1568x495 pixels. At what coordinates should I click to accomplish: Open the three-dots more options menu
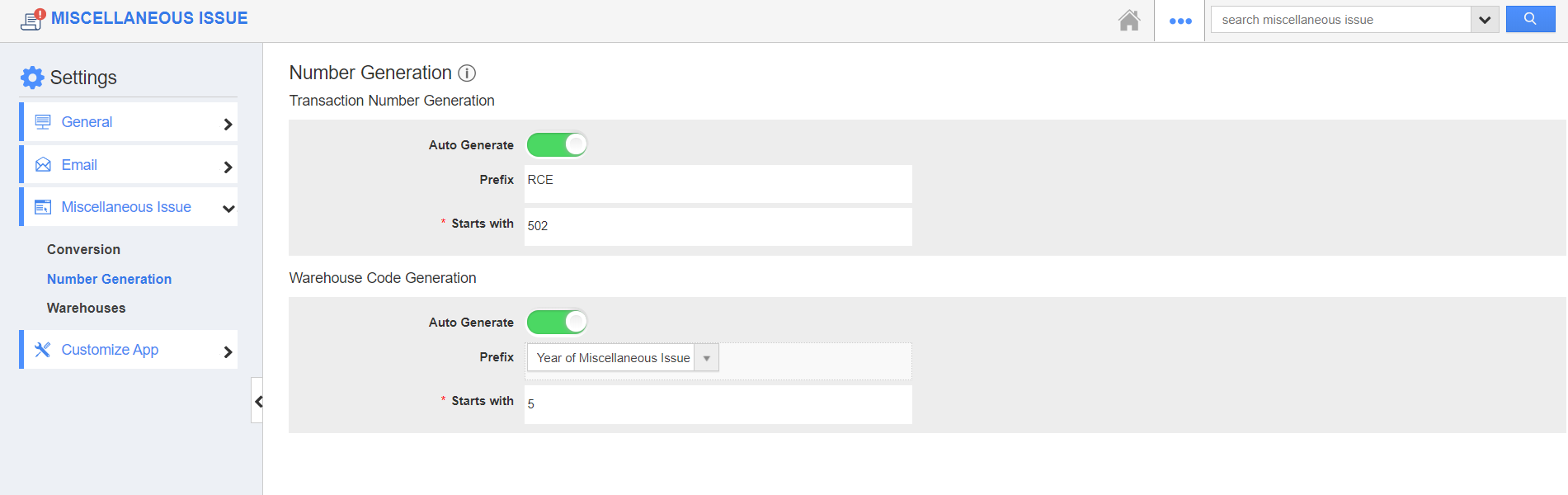1180,21
